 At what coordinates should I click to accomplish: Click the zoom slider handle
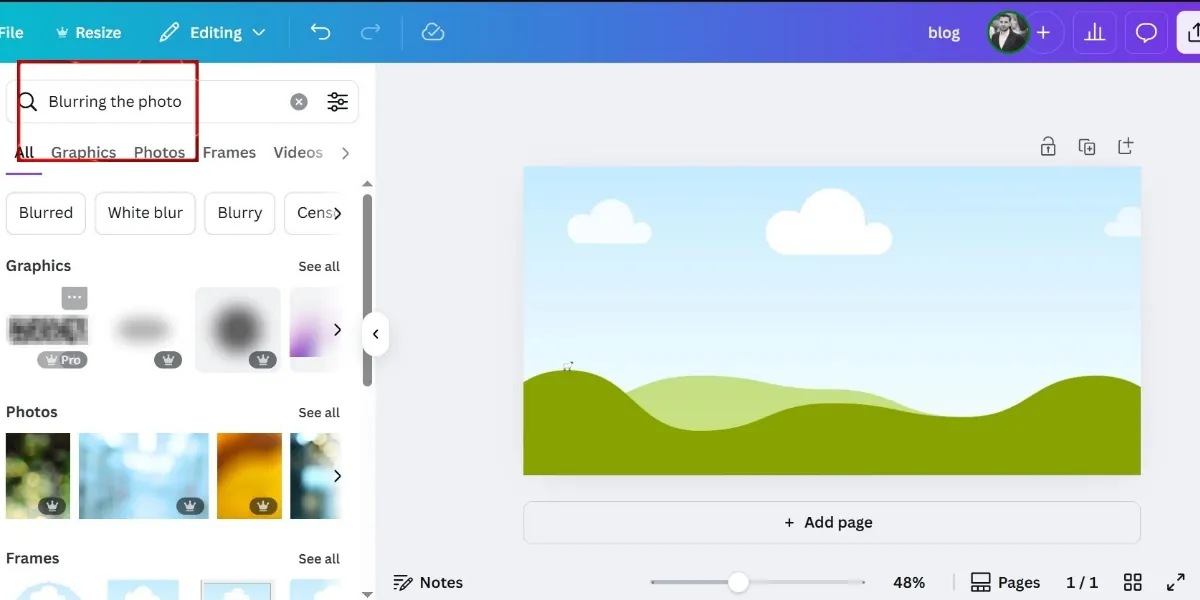(738, 582)
